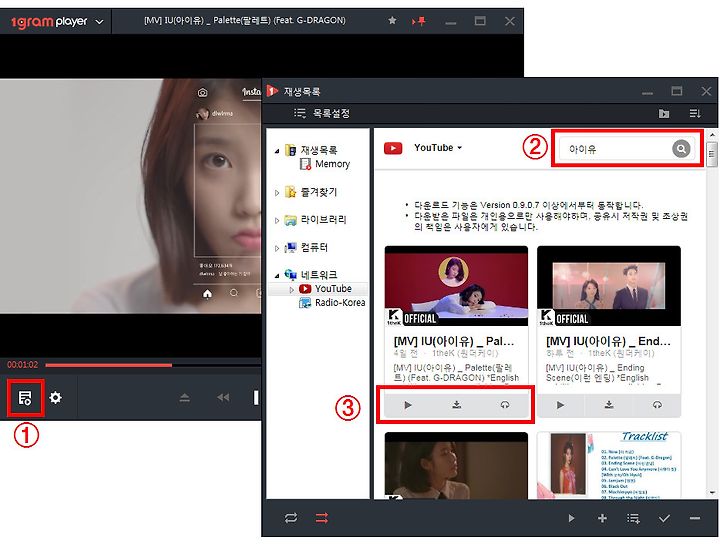
Task: Open the 1gram player logo menu arrow
Action: click(100, 22)
